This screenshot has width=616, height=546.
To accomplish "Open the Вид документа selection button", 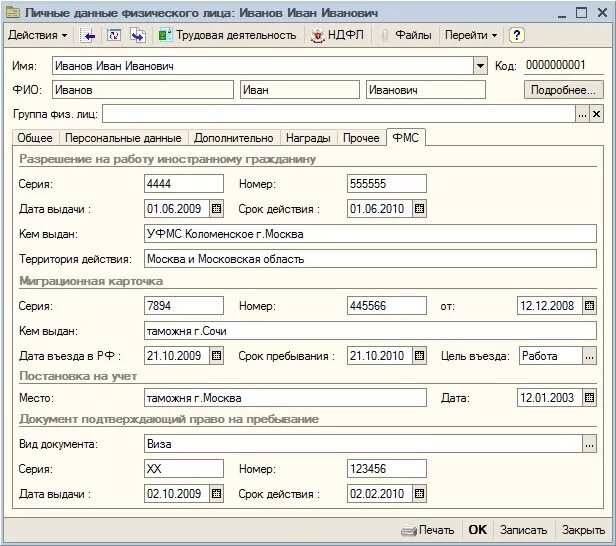I will coord(589,444).
